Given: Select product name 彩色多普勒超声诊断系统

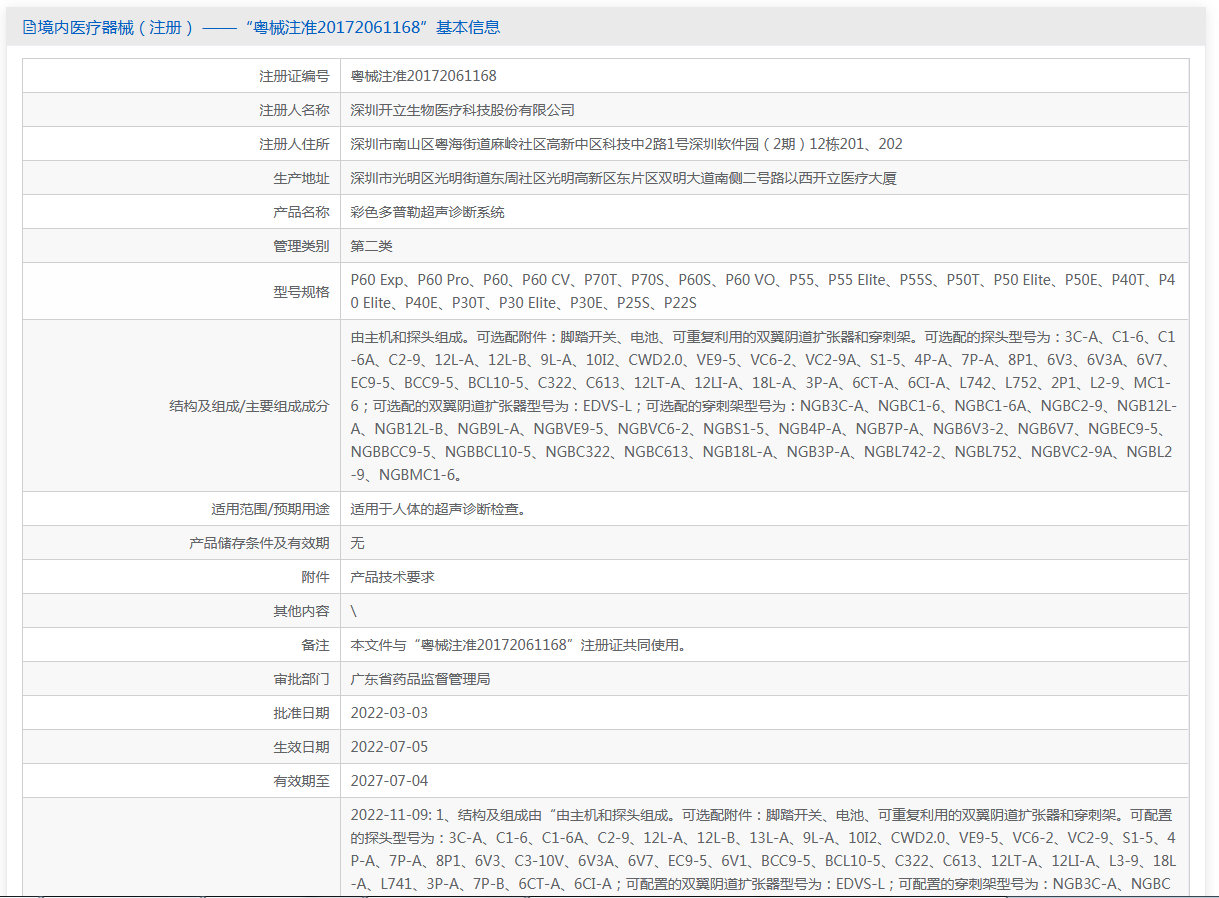Looking at the screenshot, I should coord(428,212).
